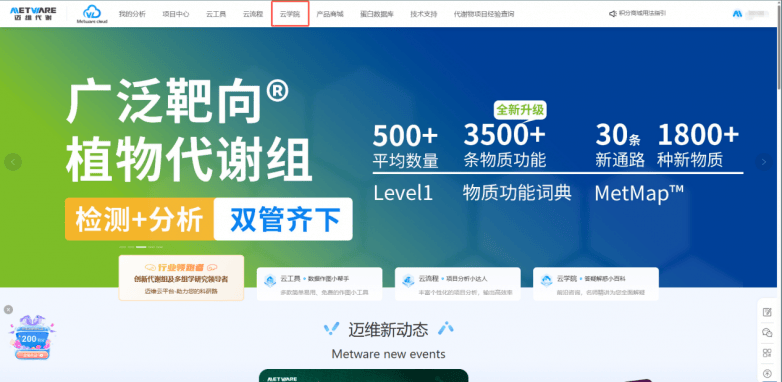
Task: Open the 行业领跑者 promo card
Action: (181, 278)
